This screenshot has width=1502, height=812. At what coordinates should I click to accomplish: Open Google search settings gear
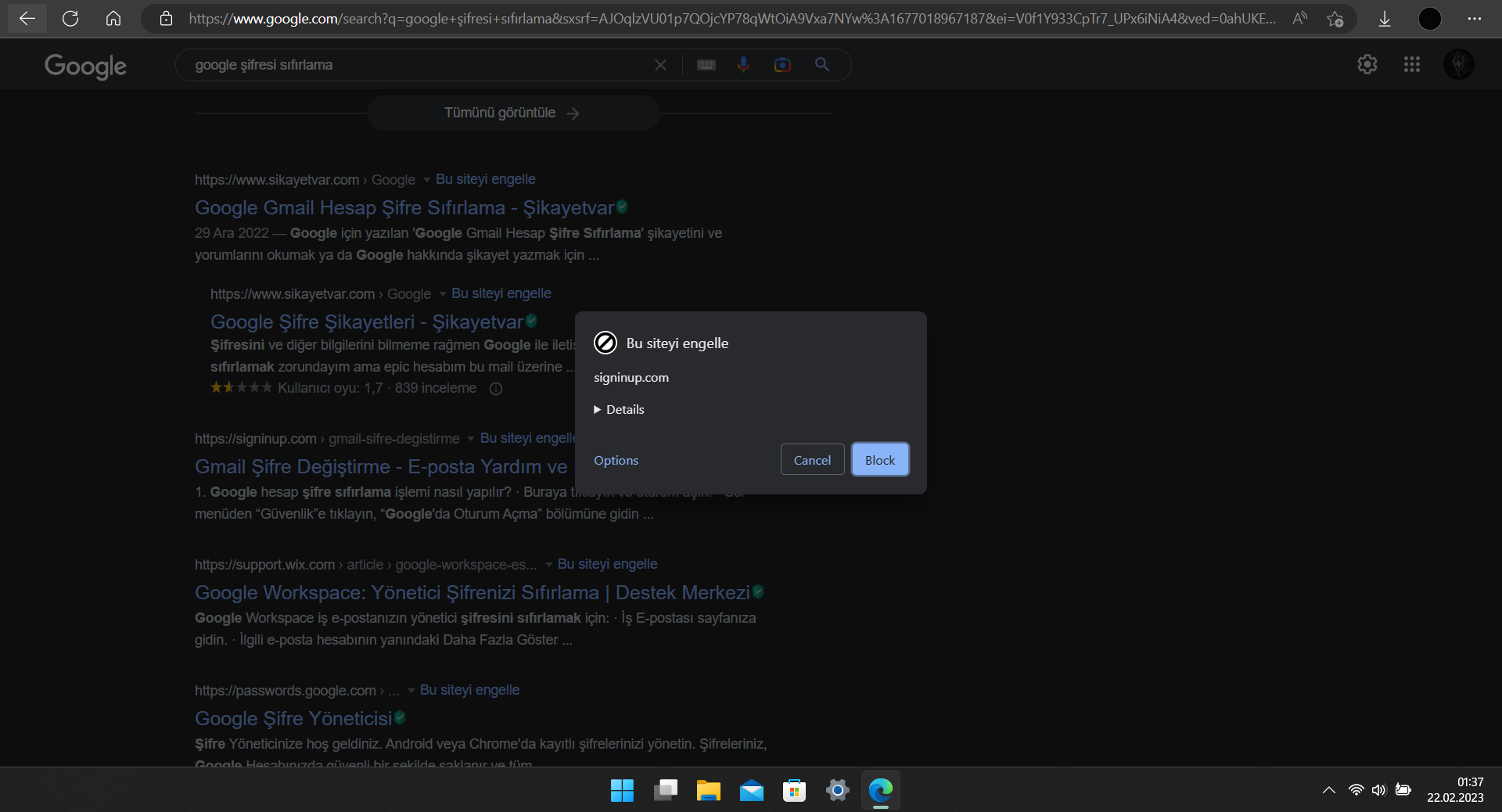coord(1367,64)
